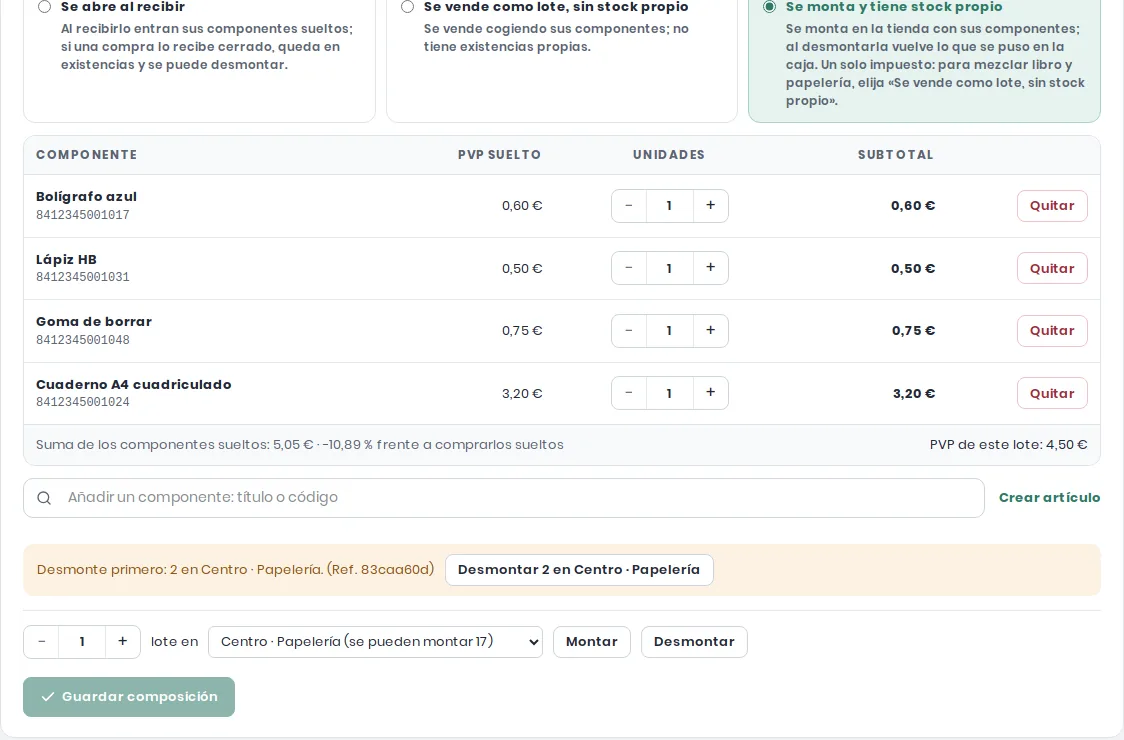Image resolution: width=1124 pixels, height=740 pixels.
Task: Click the barcode 8412345001017
Action: coord(82,215)
